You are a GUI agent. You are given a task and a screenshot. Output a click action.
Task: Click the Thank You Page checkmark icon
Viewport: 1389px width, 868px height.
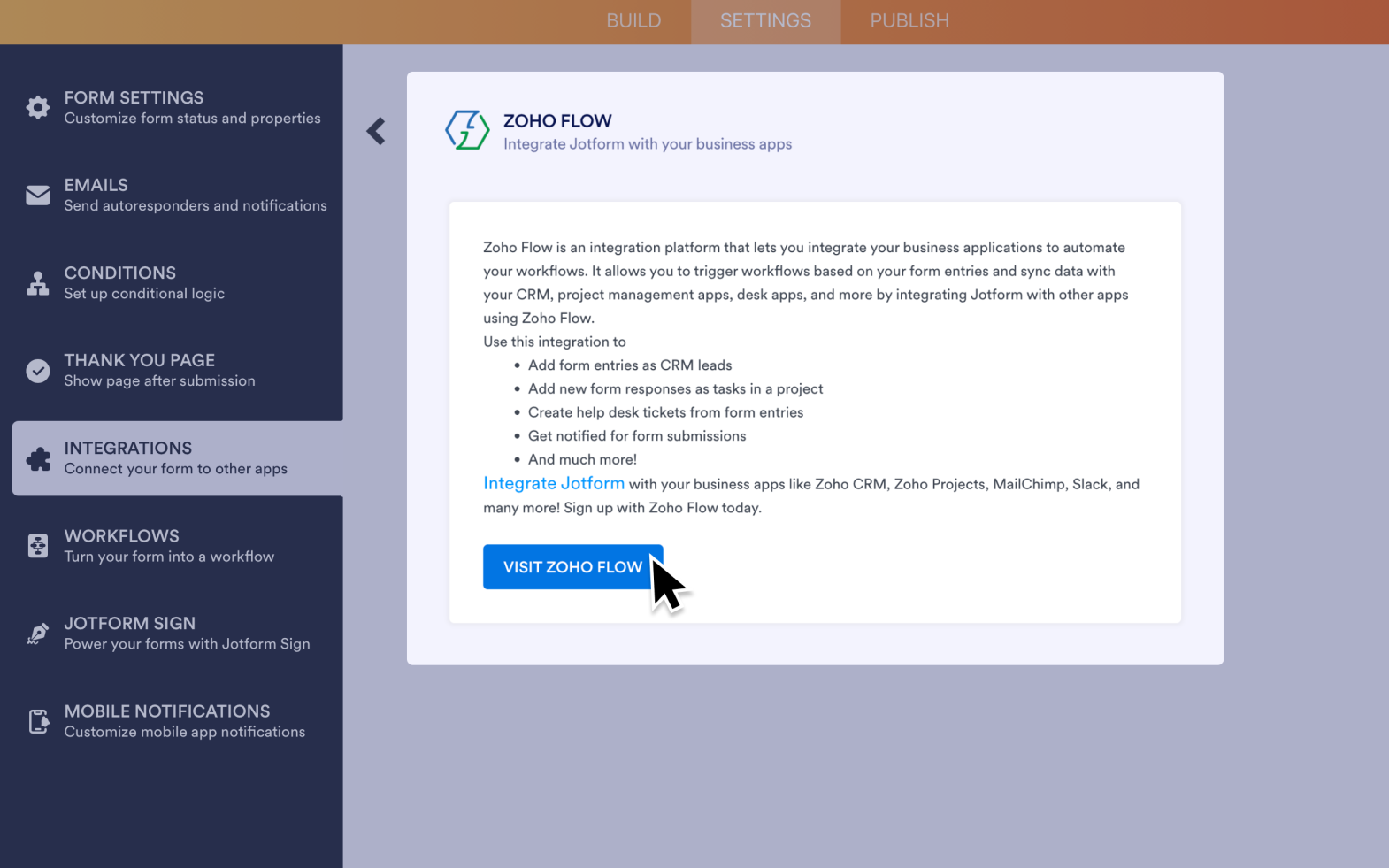[x=38, y=371]
